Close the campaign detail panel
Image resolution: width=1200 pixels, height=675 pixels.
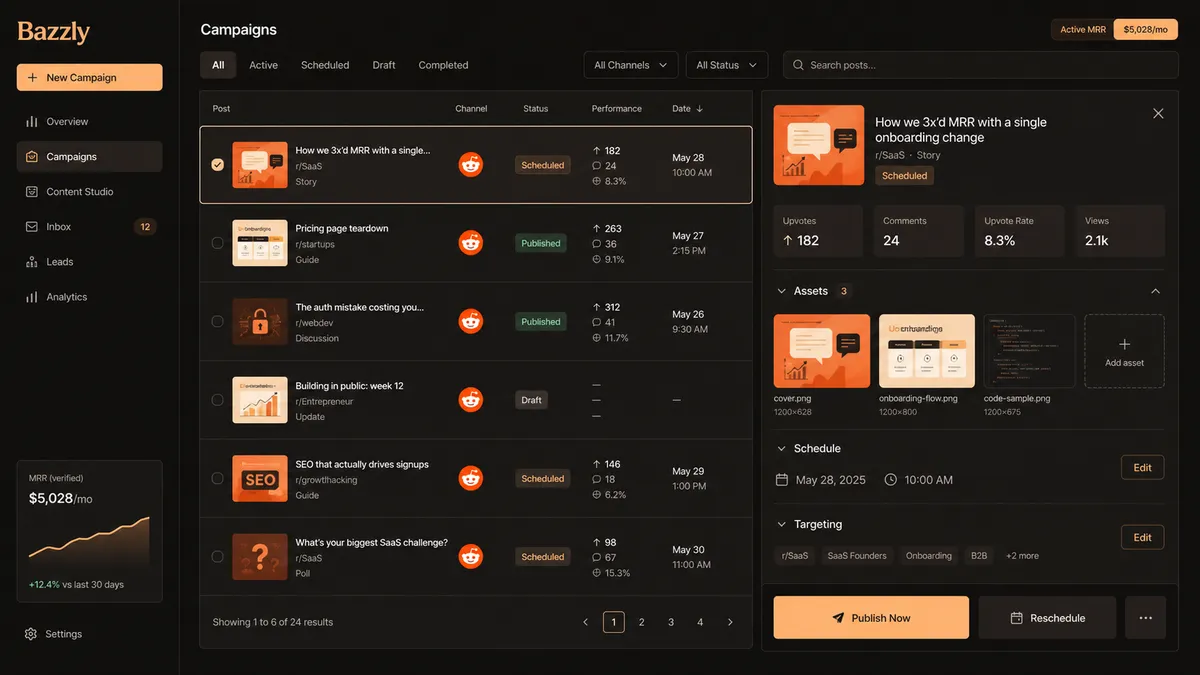tap(1158, 114)
